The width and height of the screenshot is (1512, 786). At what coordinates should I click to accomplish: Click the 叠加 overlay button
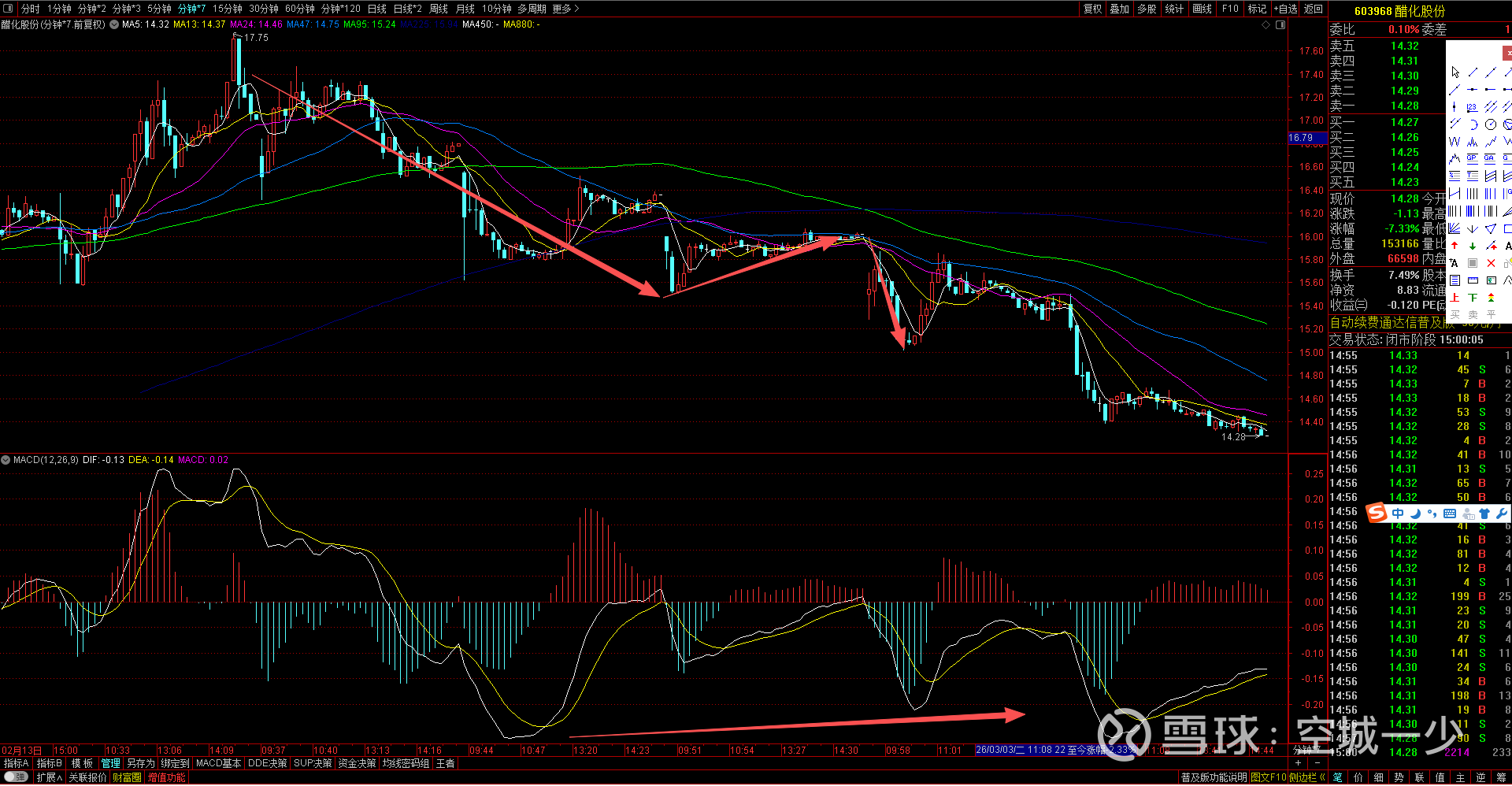(x=1120, y=9)
